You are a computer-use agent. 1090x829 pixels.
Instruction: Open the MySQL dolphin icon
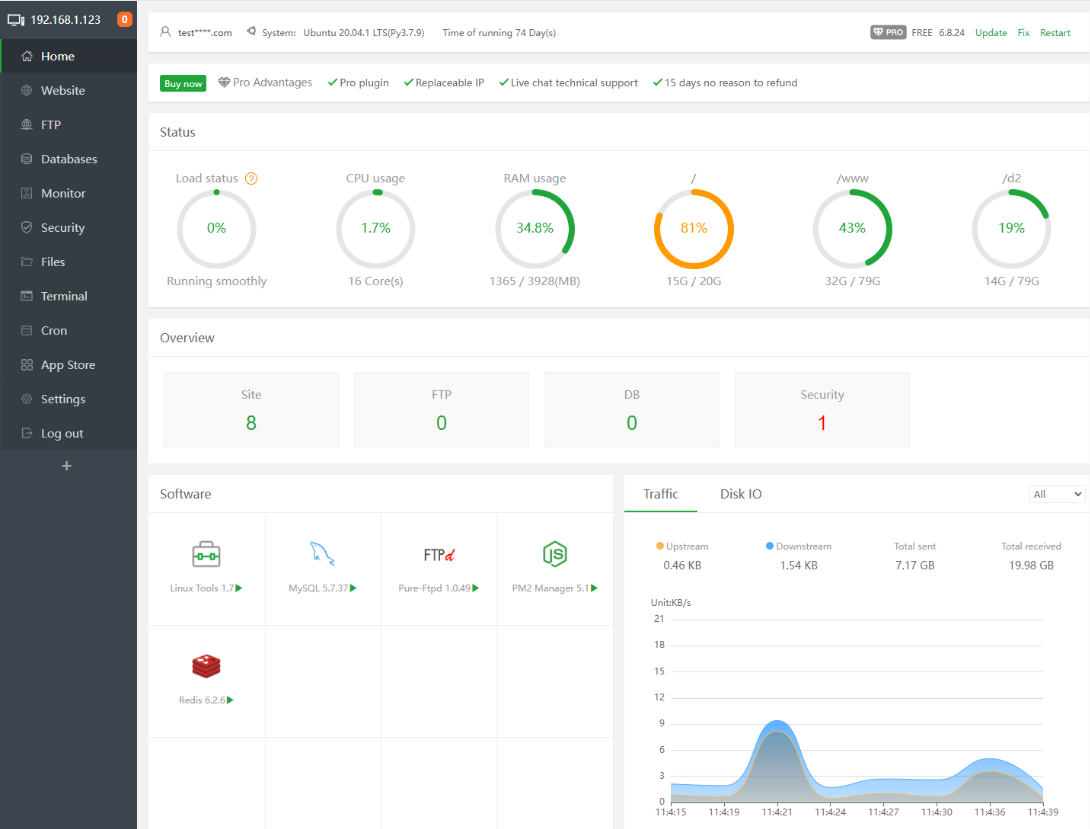322,554
